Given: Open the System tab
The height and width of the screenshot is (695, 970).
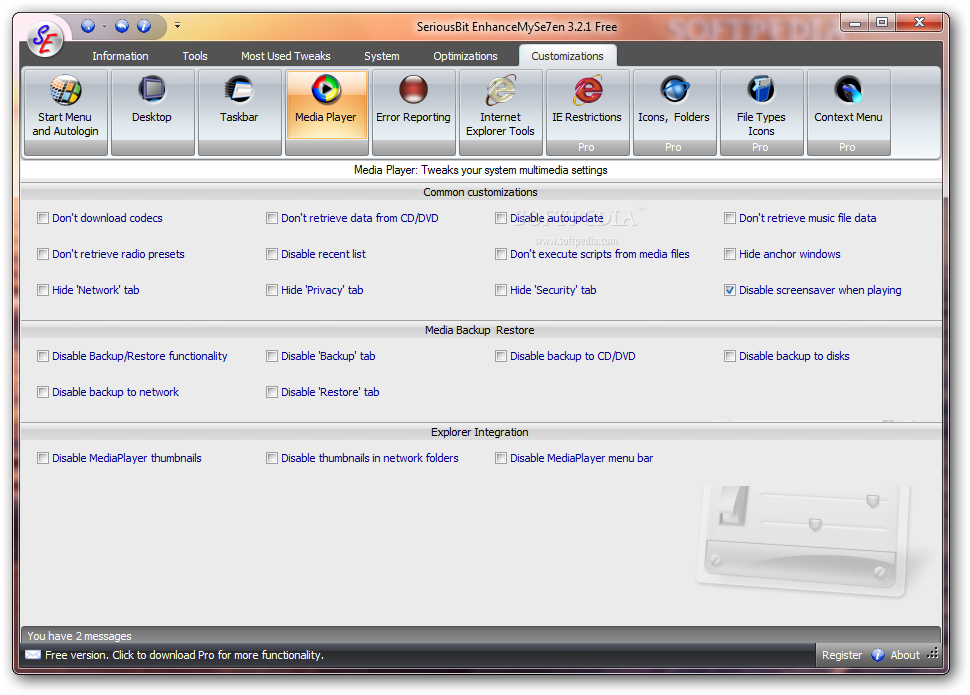Looking at the screenshot, I should 382,56.
